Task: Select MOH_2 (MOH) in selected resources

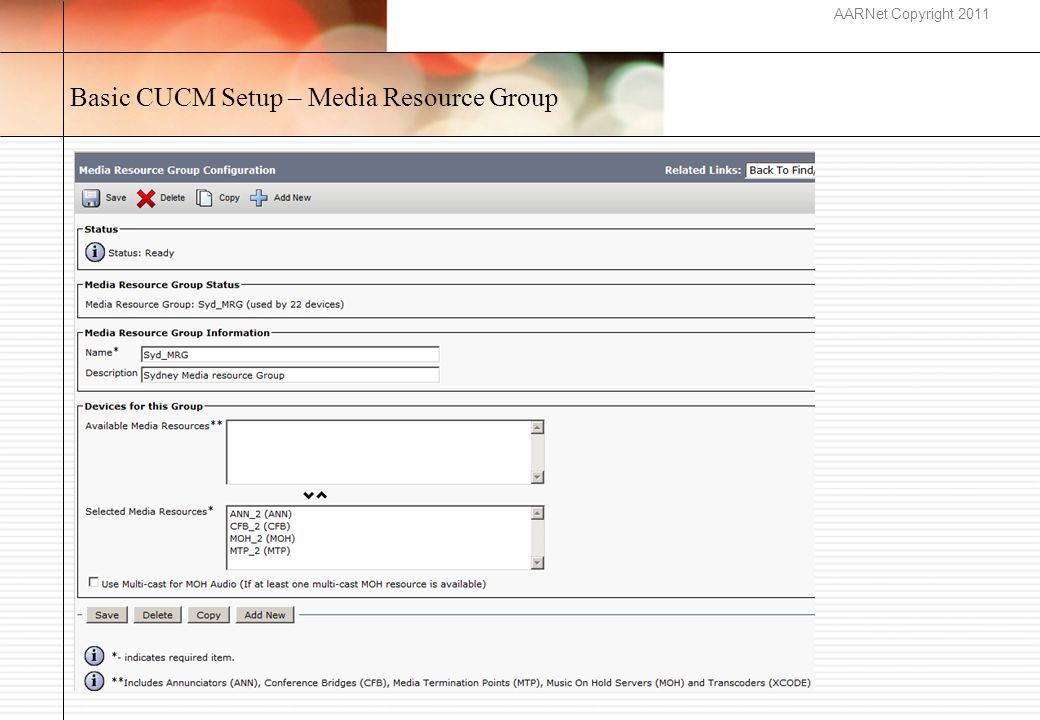Action: (x=263, y=538)
